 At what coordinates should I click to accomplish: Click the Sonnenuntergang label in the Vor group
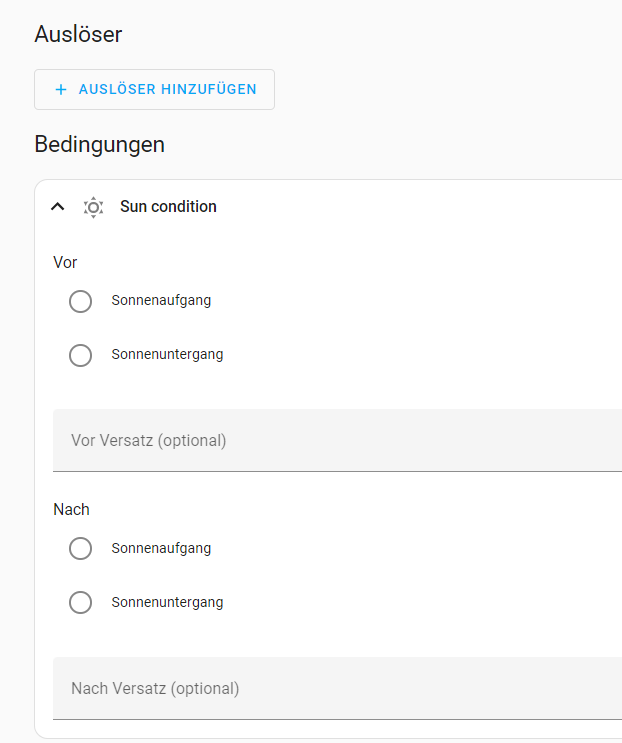click(167, 354)
